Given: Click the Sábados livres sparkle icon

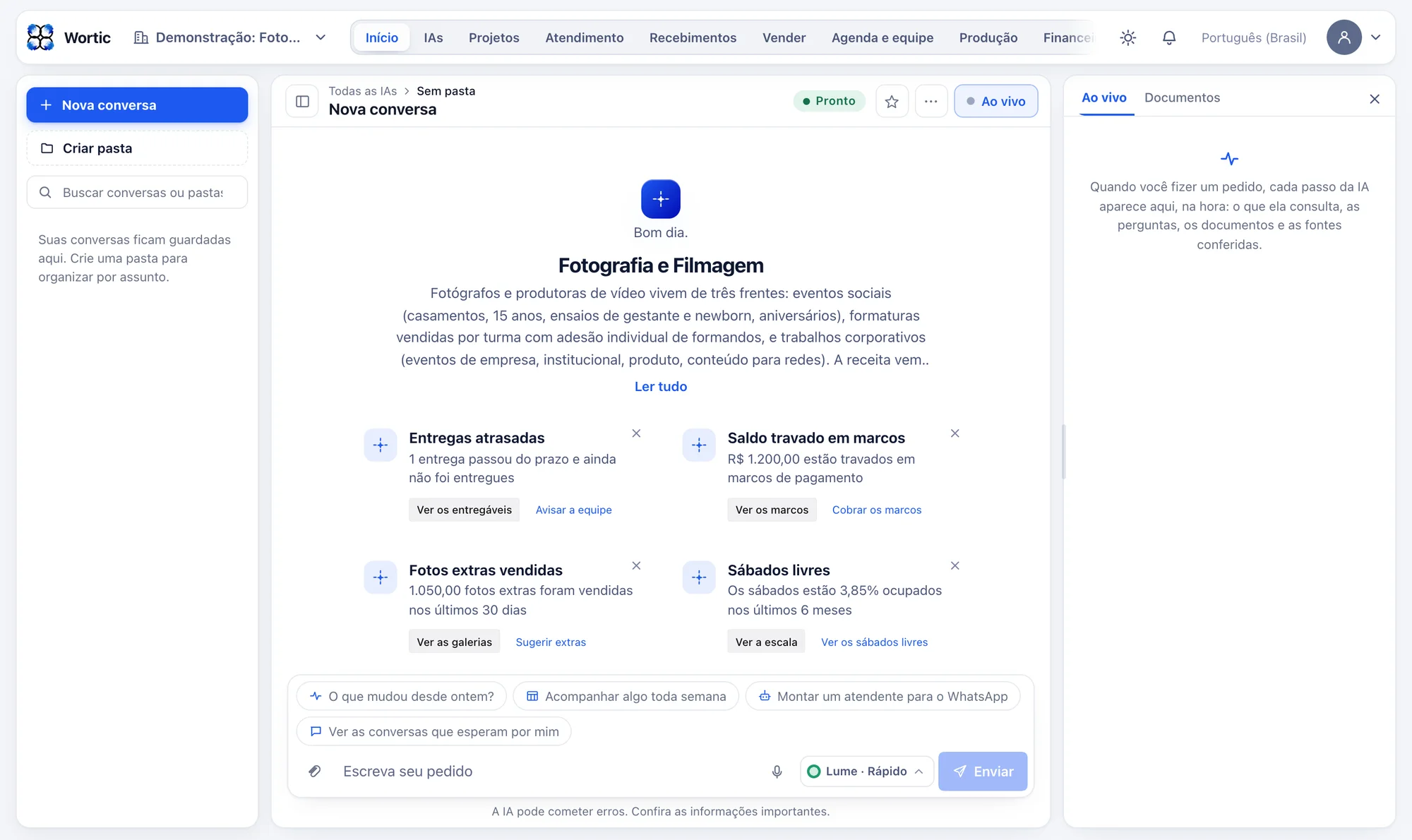Looking at the screenshot, I should pos(699,577).
